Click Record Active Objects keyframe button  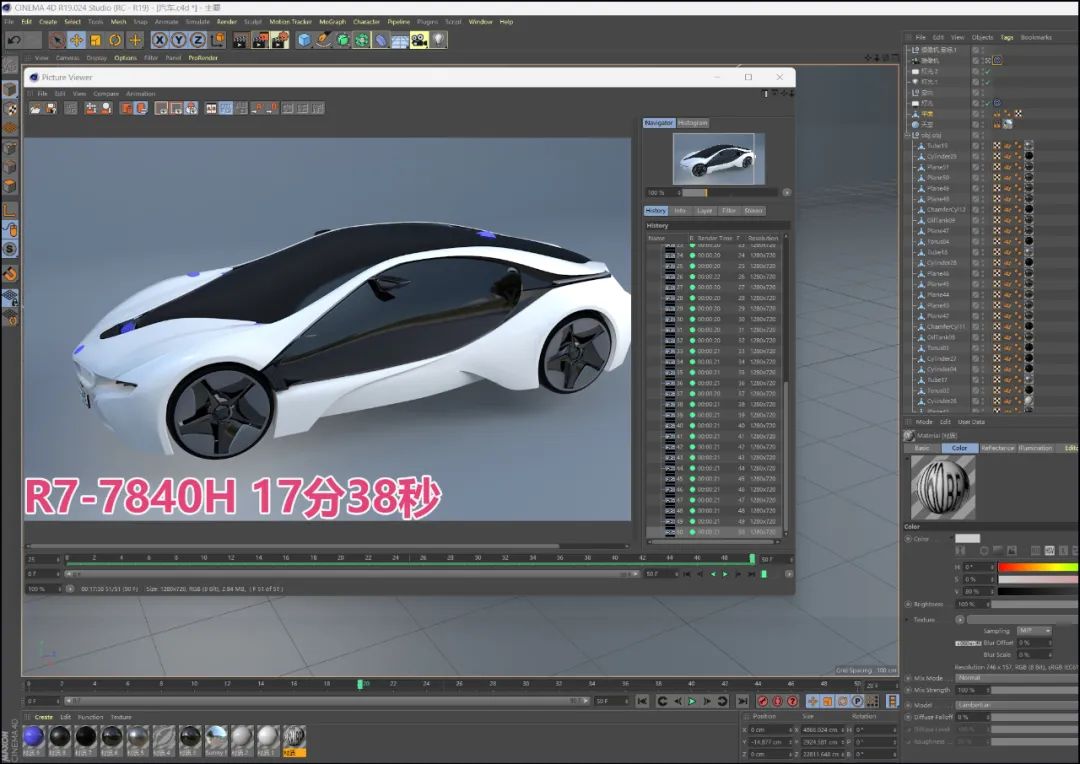[762, 701]
